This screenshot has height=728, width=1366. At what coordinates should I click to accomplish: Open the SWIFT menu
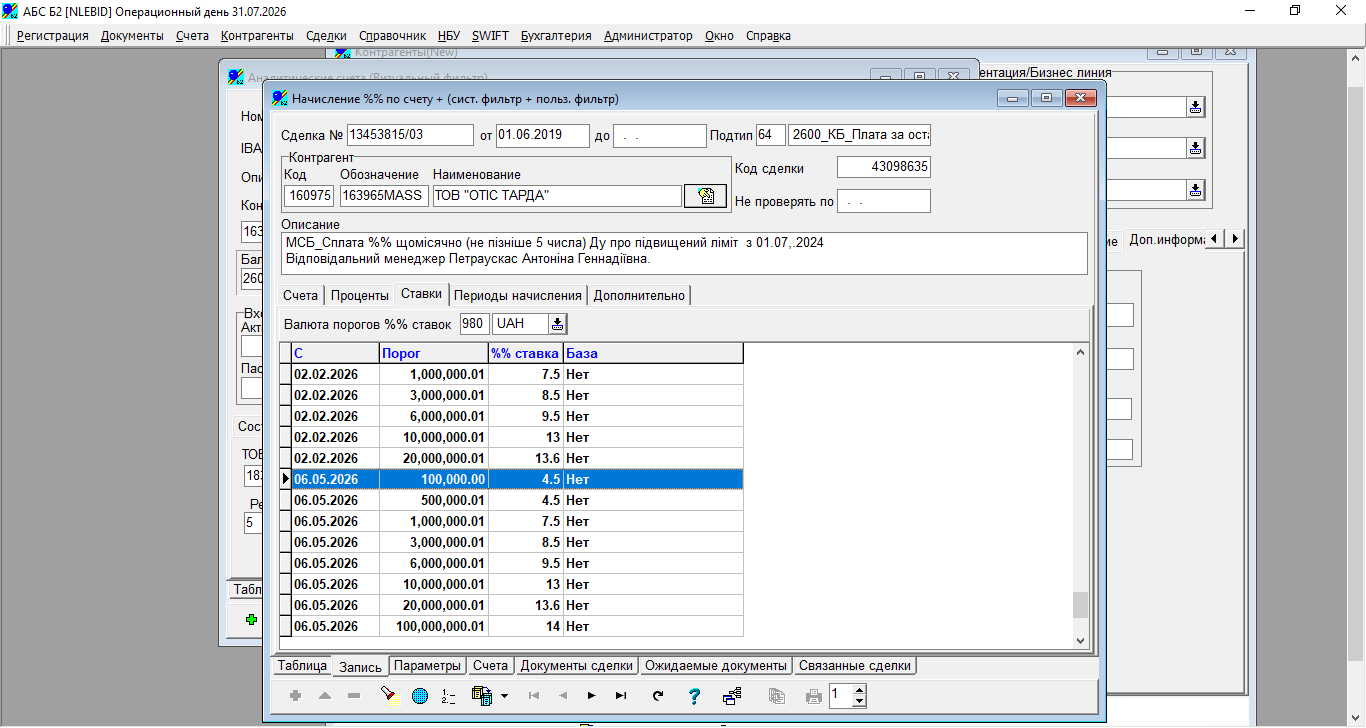[x=490, y=36]
